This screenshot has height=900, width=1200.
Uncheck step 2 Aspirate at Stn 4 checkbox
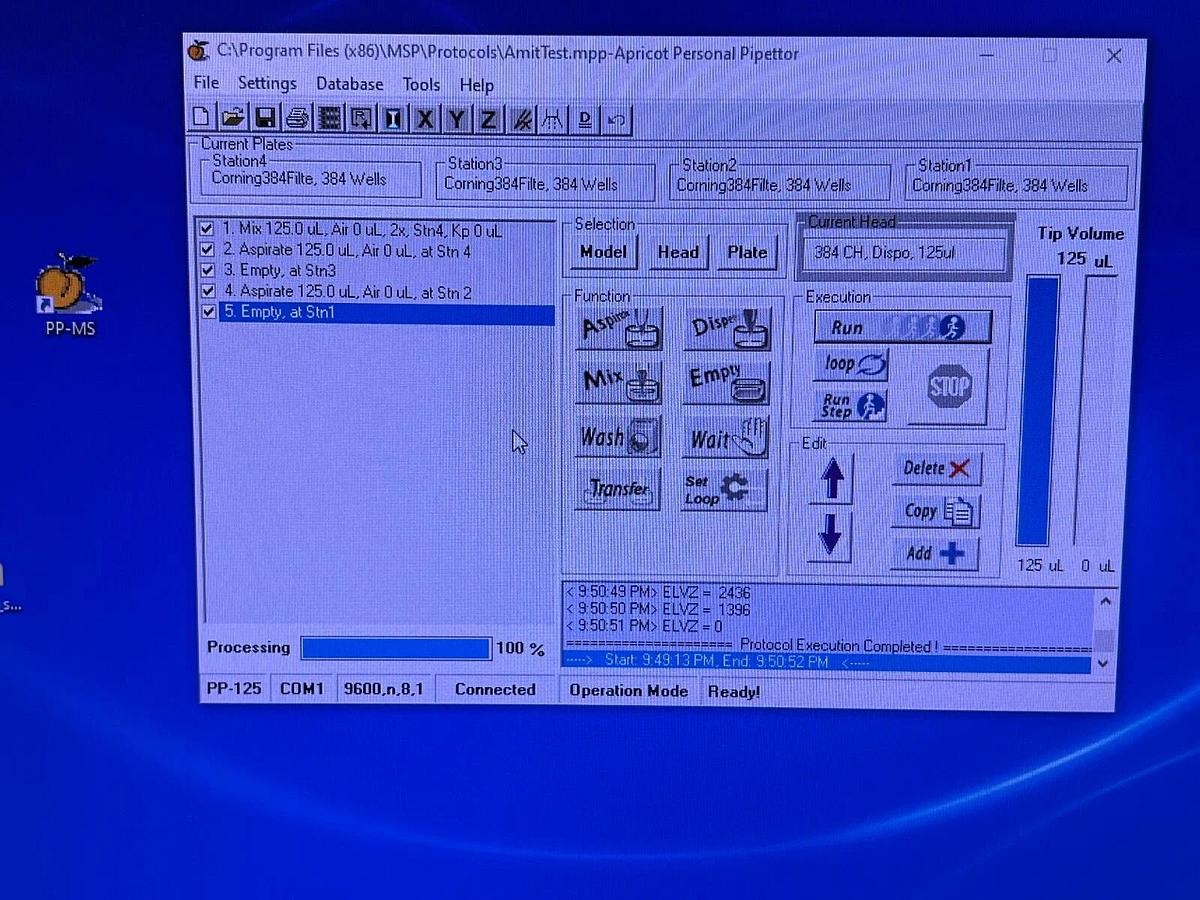point(207,250)
